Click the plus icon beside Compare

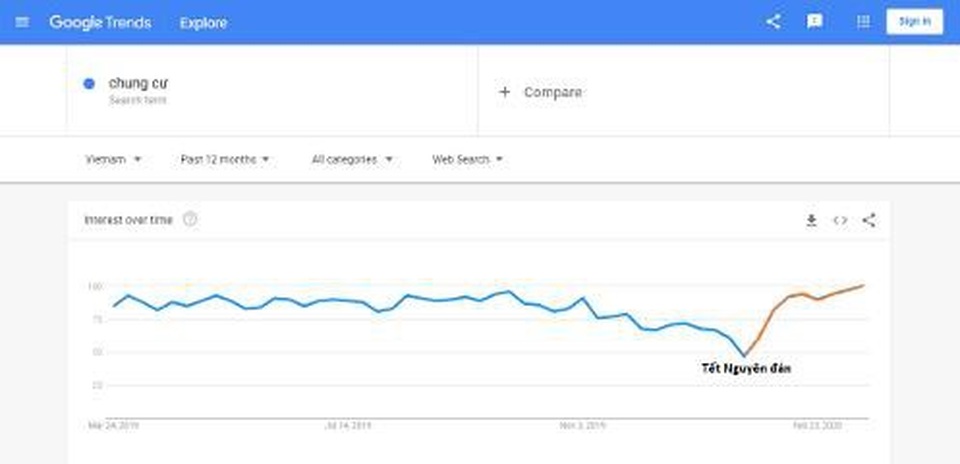(x=504, y=92)
